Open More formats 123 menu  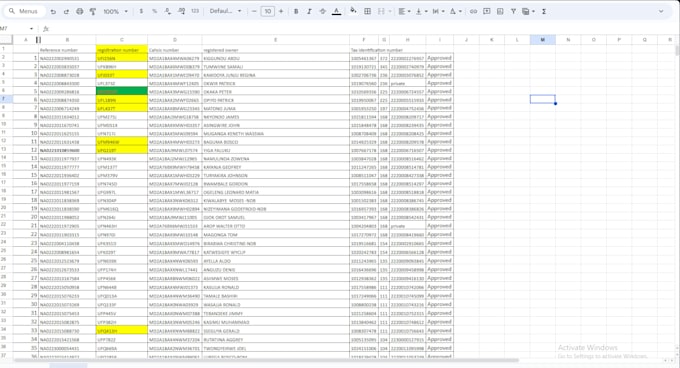coord(195,11)
